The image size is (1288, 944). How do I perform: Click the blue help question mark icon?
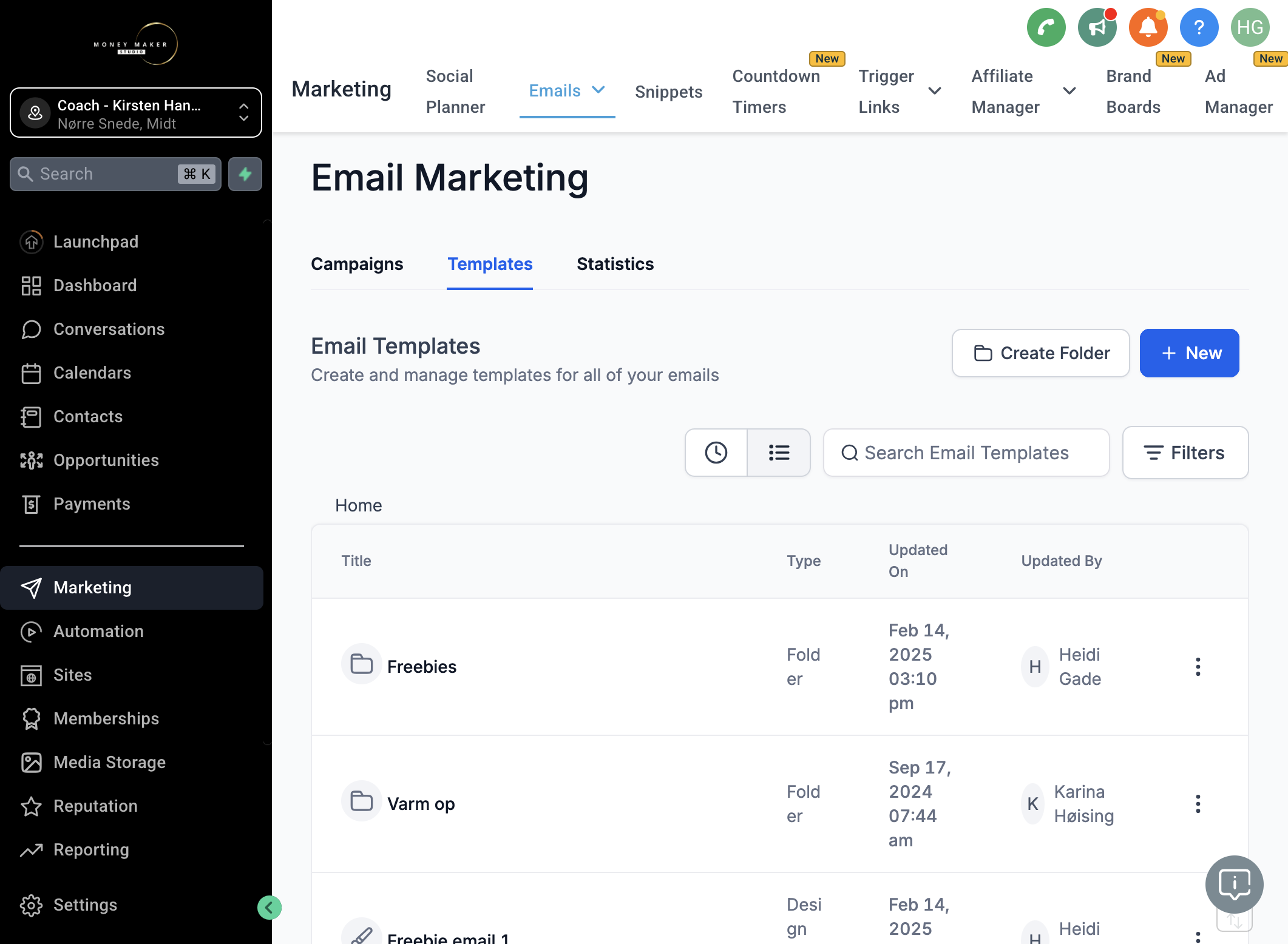1199,27
